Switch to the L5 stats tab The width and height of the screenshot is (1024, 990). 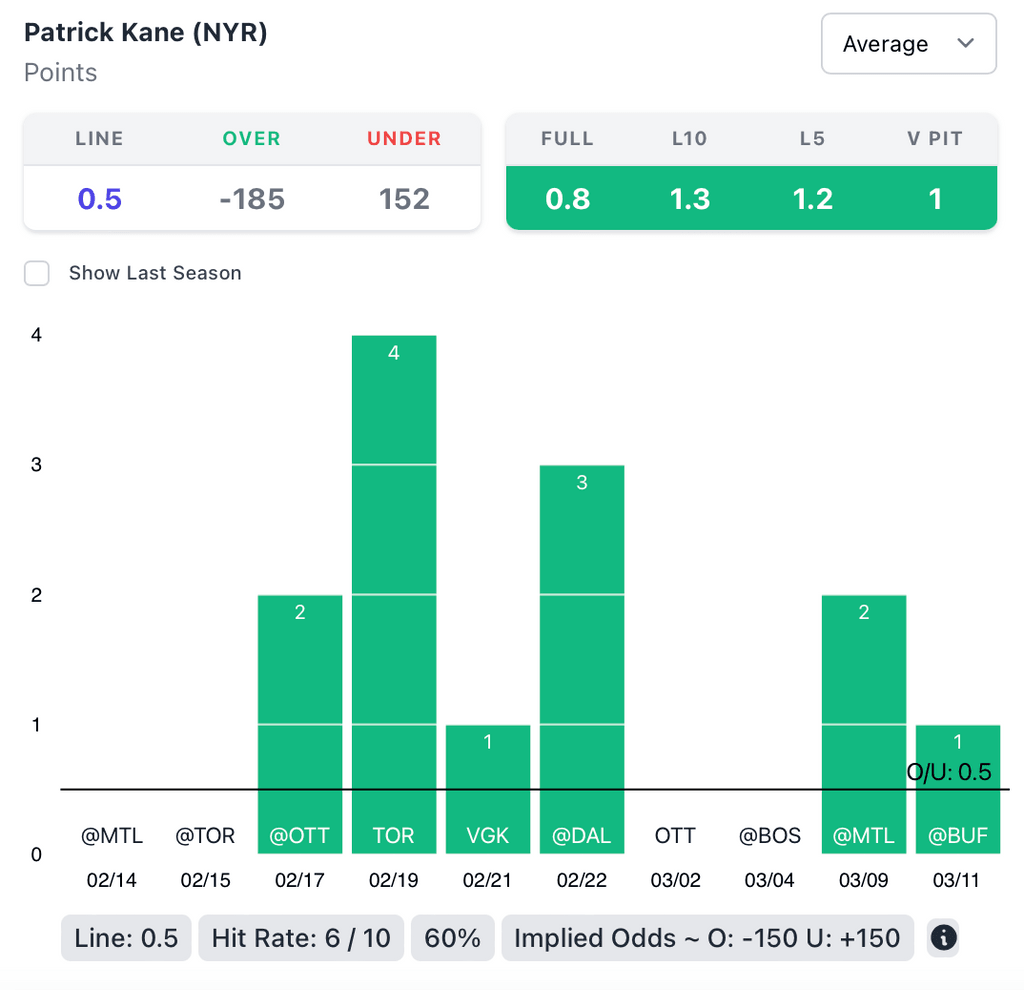tap(812, 139)
